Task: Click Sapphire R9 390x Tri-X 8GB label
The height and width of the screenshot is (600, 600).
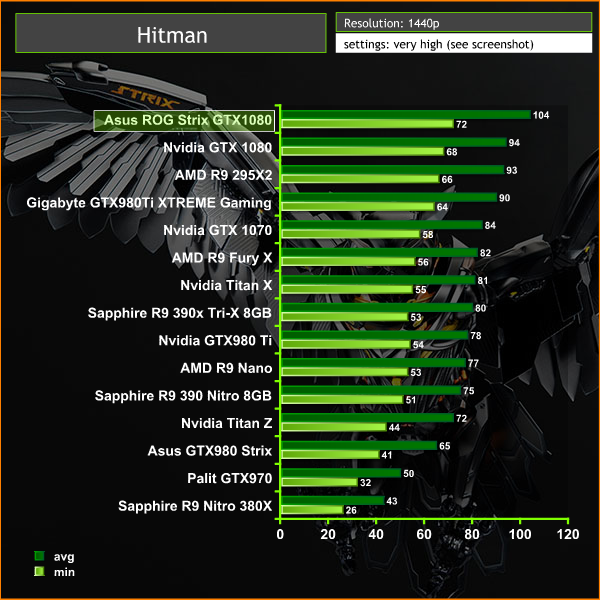Action: coord(179,313)
